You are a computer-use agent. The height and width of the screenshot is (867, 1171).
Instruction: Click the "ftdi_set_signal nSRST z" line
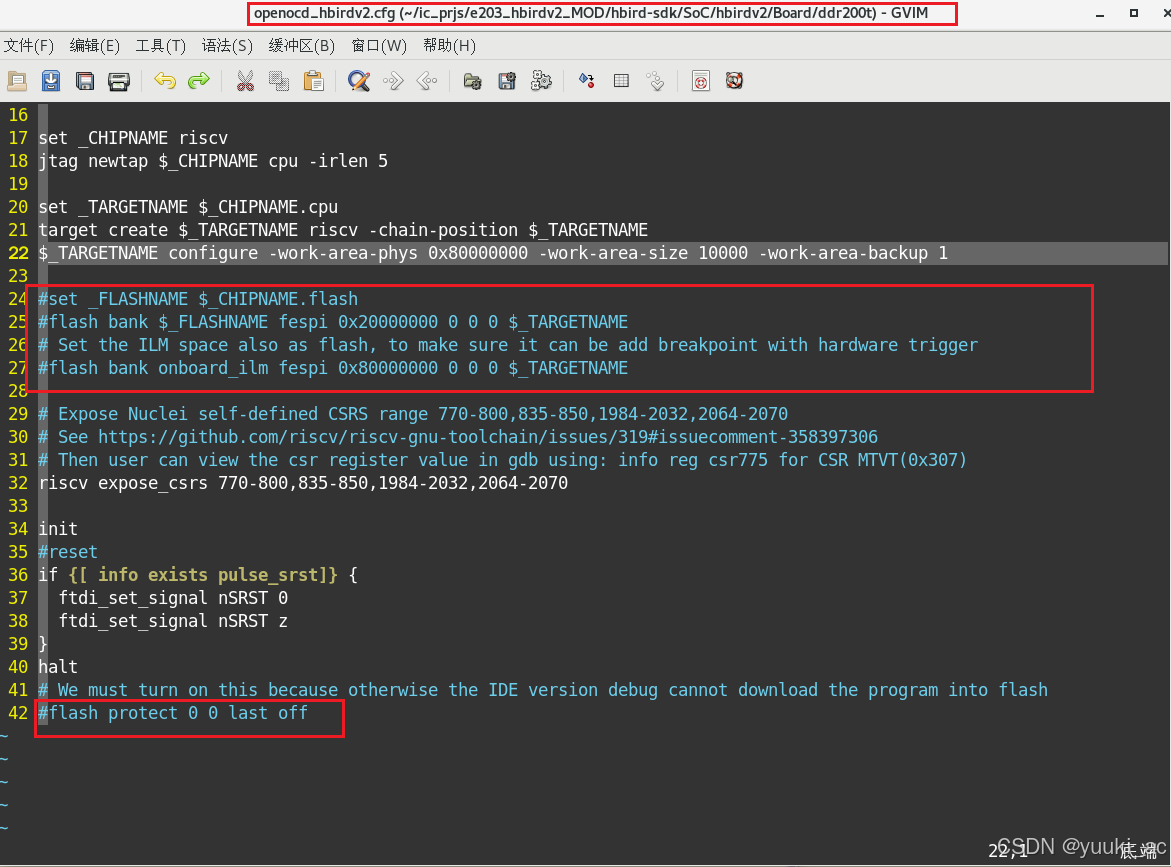[x=173, y=621]
